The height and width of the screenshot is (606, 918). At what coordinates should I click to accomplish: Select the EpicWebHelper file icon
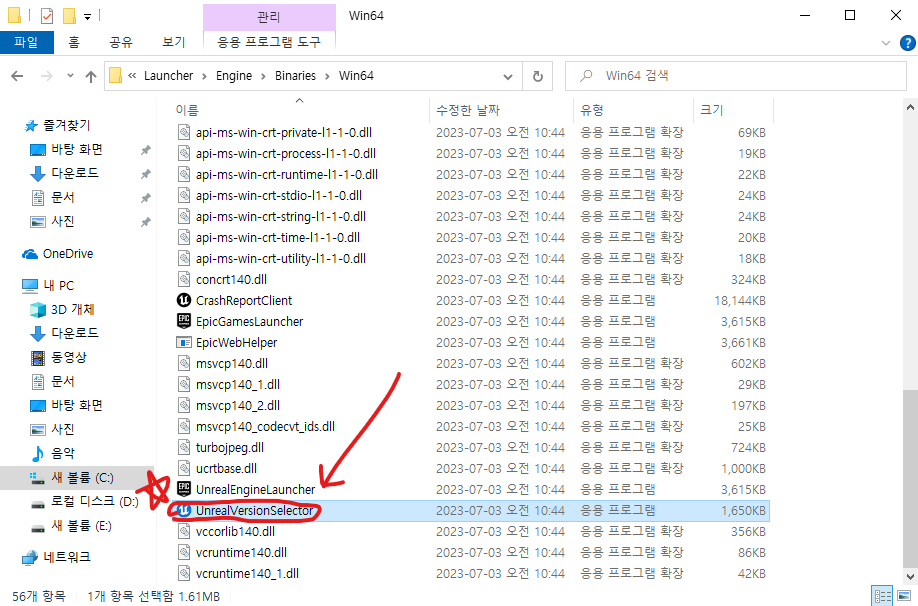[x=184, y=343]
